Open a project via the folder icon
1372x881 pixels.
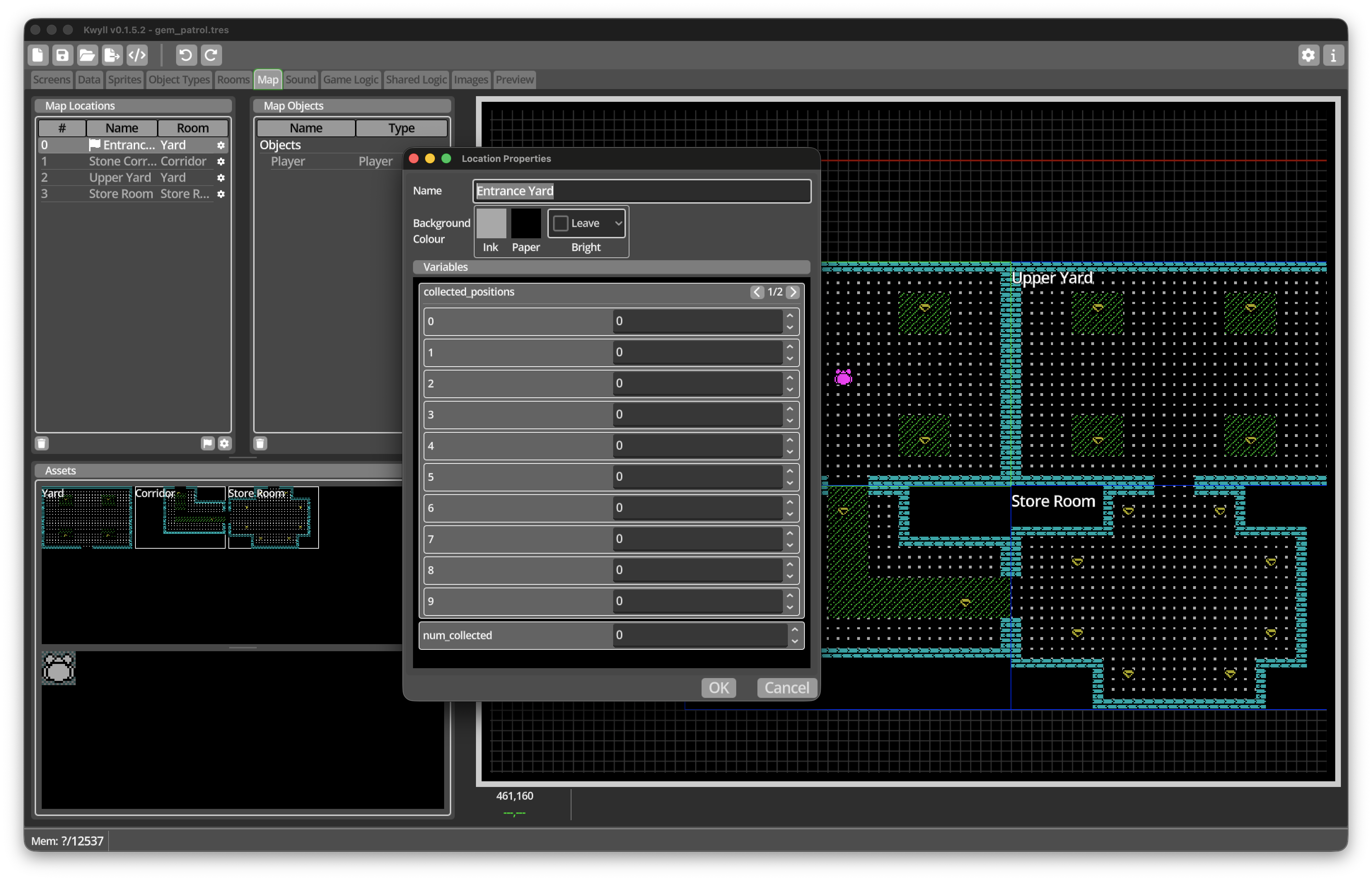87,55
